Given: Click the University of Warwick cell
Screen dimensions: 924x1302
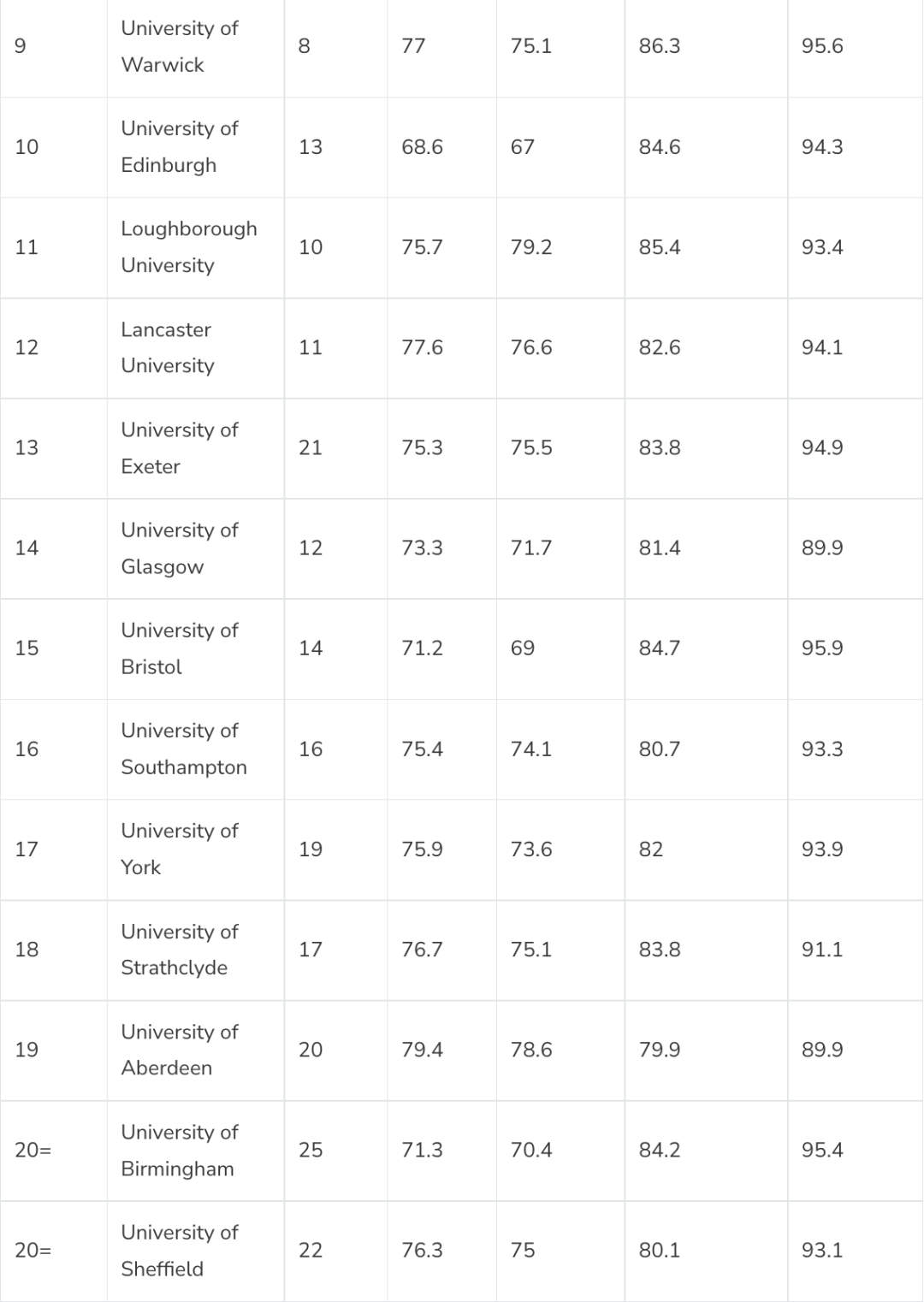Looking at the screenshot, I should [x=180, y=46].
